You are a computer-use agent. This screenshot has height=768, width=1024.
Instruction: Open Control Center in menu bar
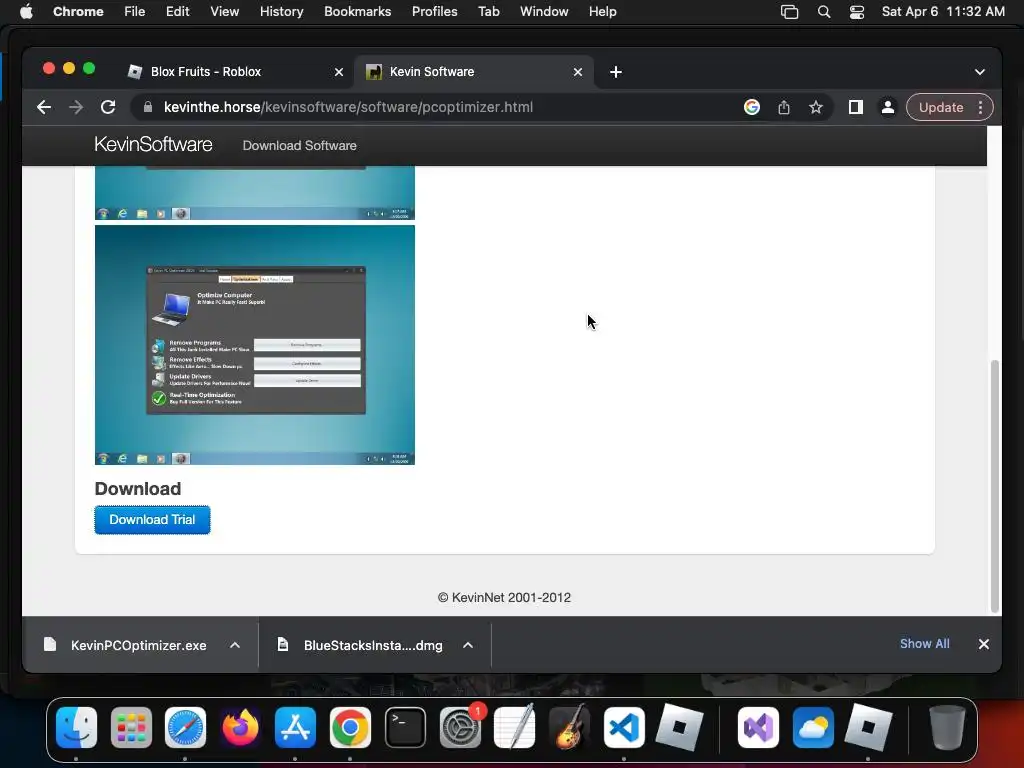pos(857,12)
